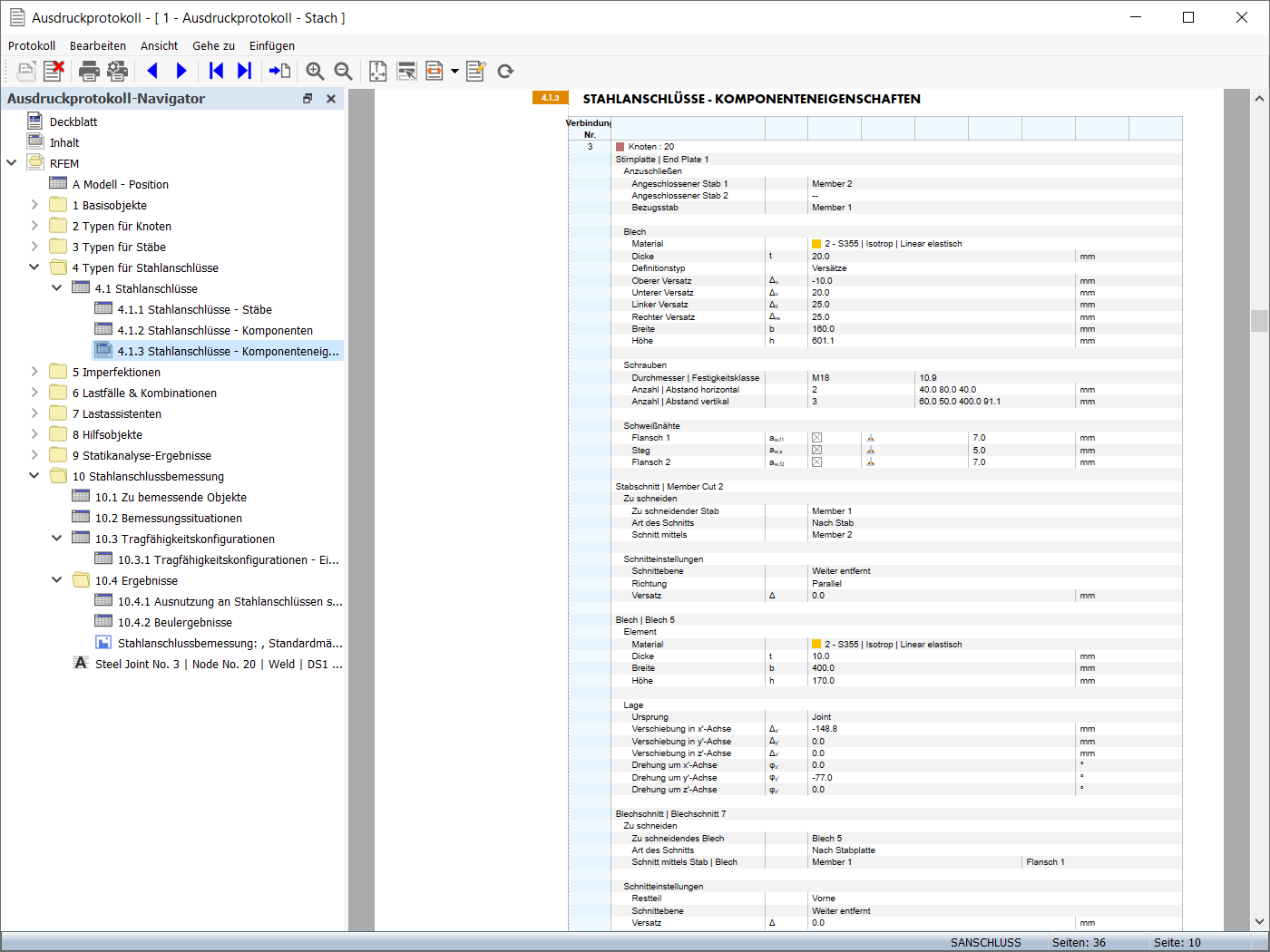
Task: Click the zoom in magnifier icon
Action: click(315, 71)
